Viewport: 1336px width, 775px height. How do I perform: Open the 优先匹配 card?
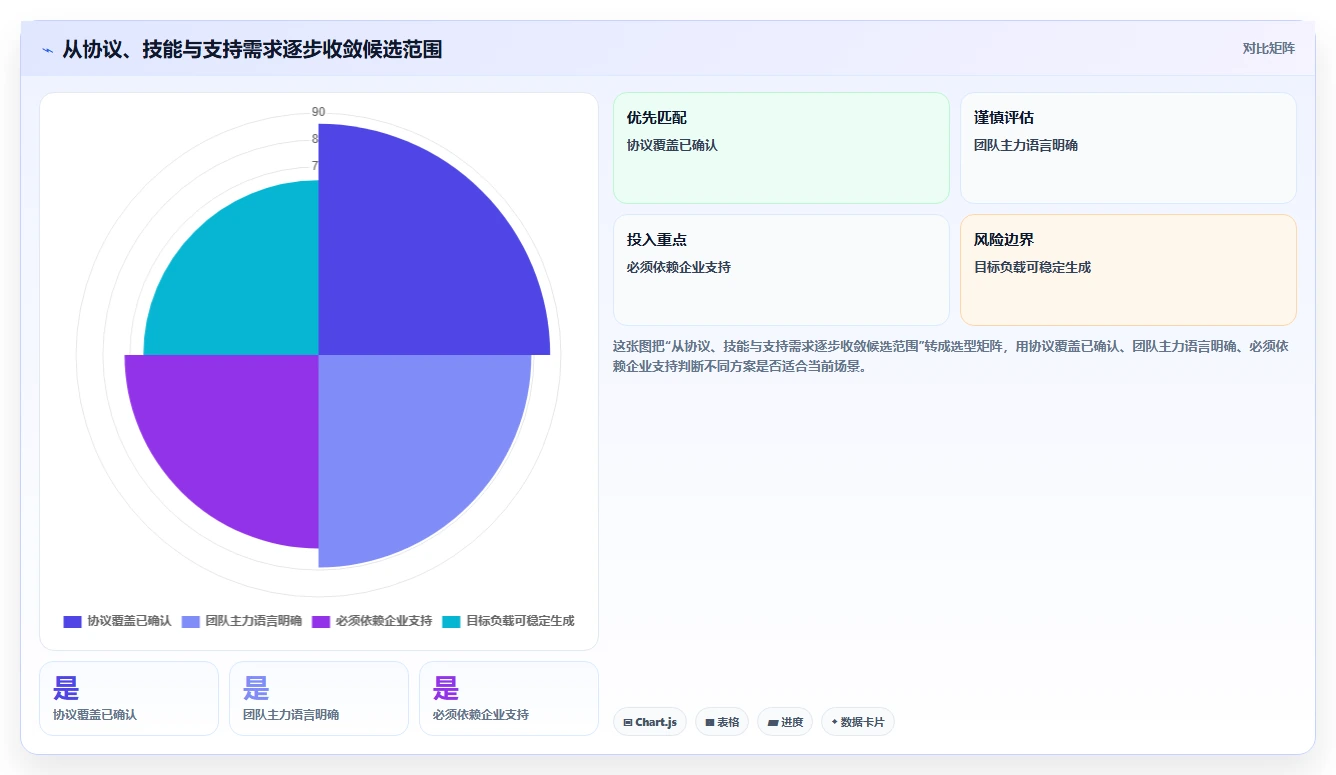781,148
